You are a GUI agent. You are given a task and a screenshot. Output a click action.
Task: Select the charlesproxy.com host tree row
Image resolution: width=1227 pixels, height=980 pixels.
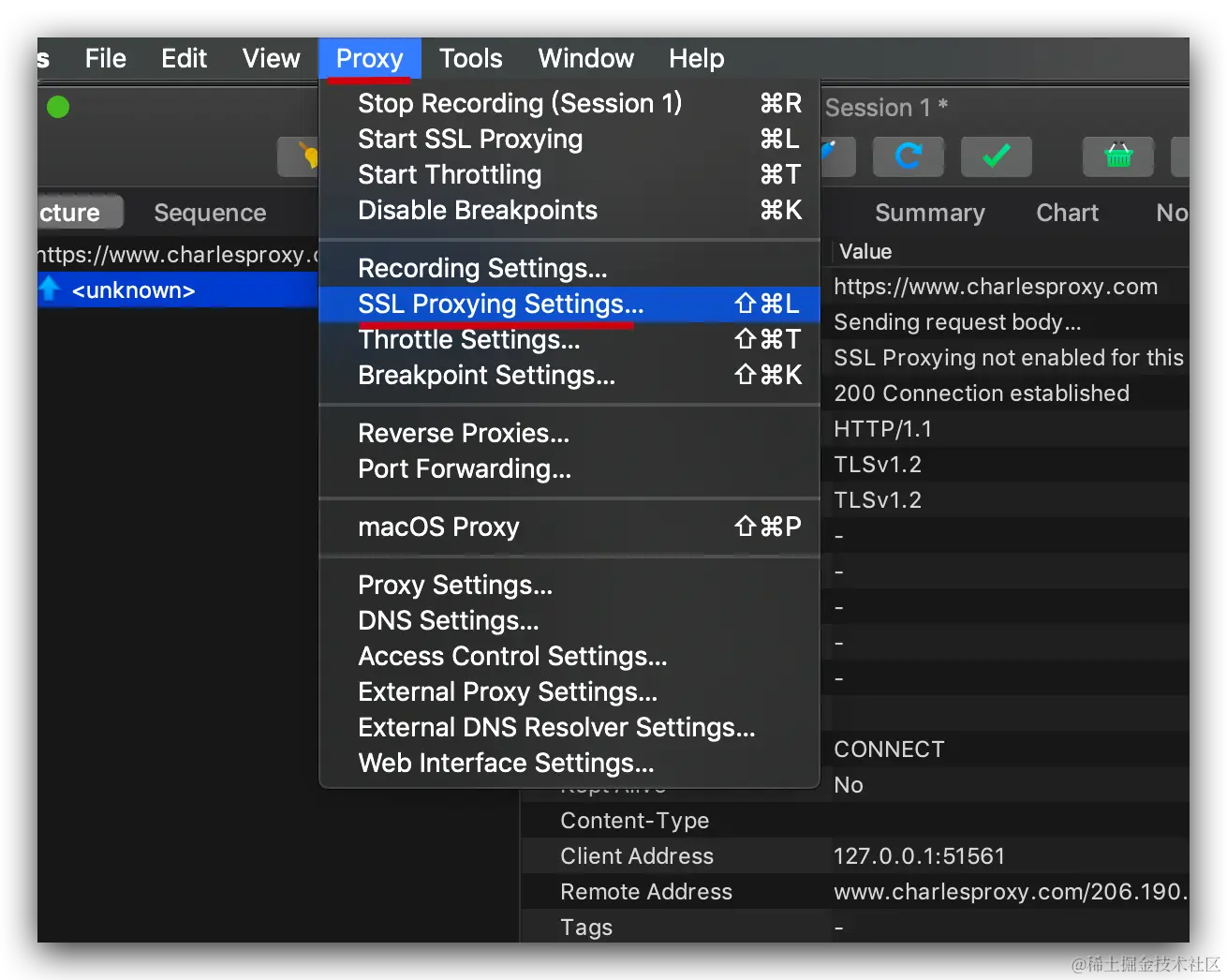click(x=178, y=255)
